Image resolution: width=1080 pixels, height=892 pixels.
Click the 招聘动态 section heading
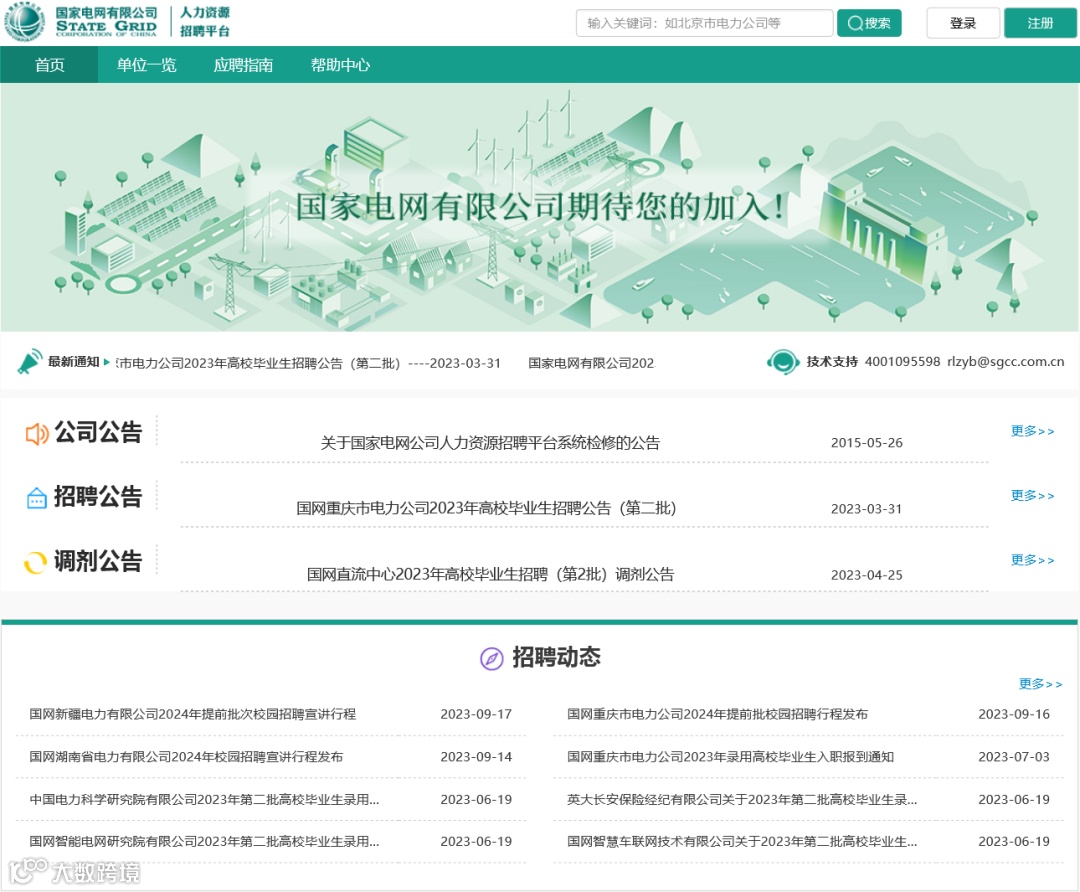coord(557,657)
